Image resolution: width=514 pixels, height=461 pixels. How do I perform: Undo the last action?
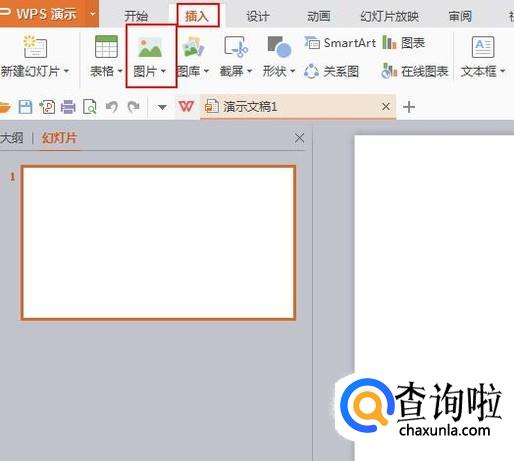pos(112,107)
